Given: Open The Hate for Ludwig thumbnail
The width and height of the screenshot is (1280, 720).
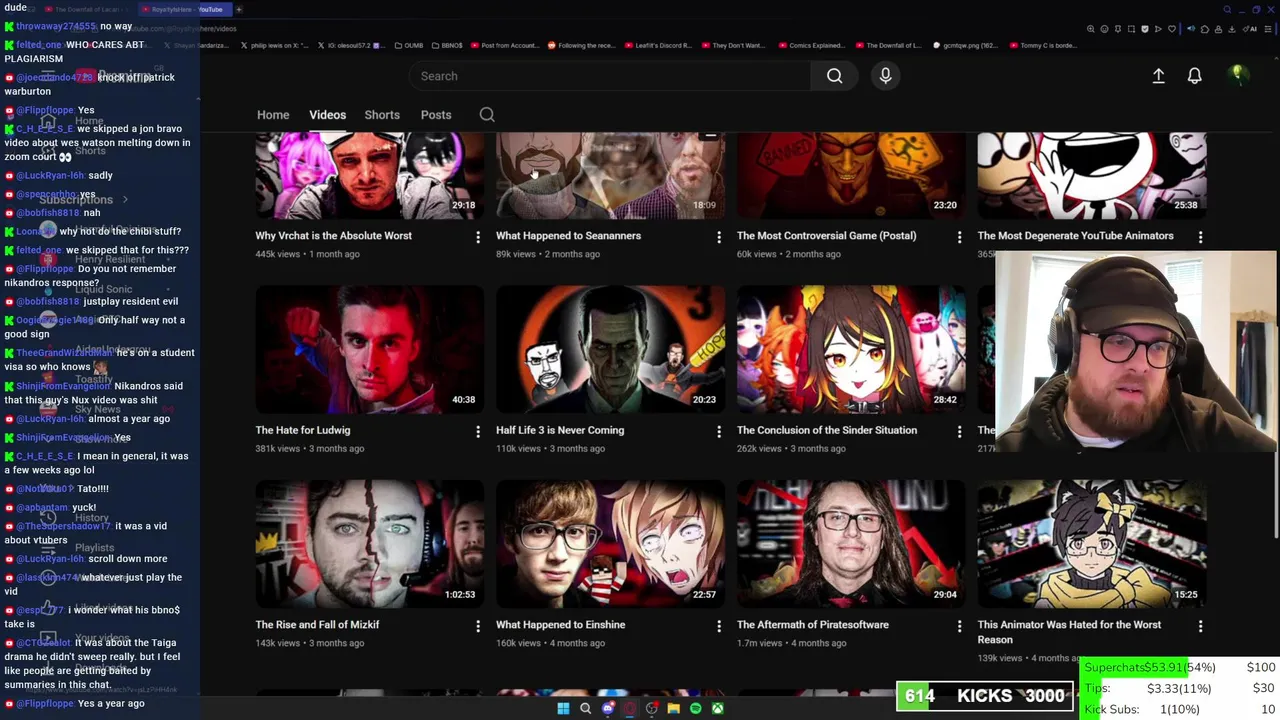Looking at the screenshot, I should [369, 349].
